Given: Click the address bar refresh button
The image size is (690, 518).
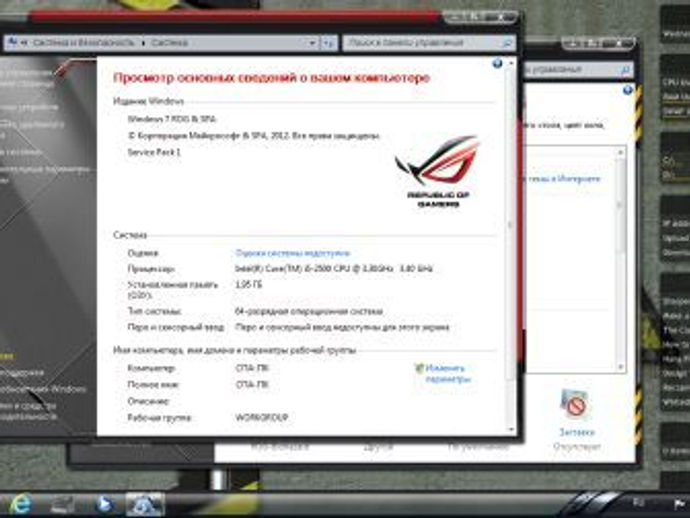Looking at the screenshot, I should pyautogui.click(x=328, y=43).
